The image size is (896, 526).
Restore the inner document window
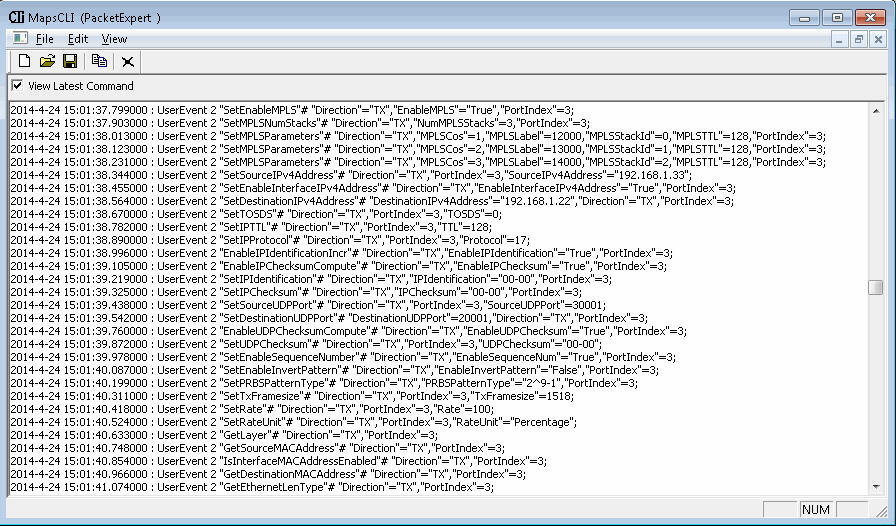858,39
